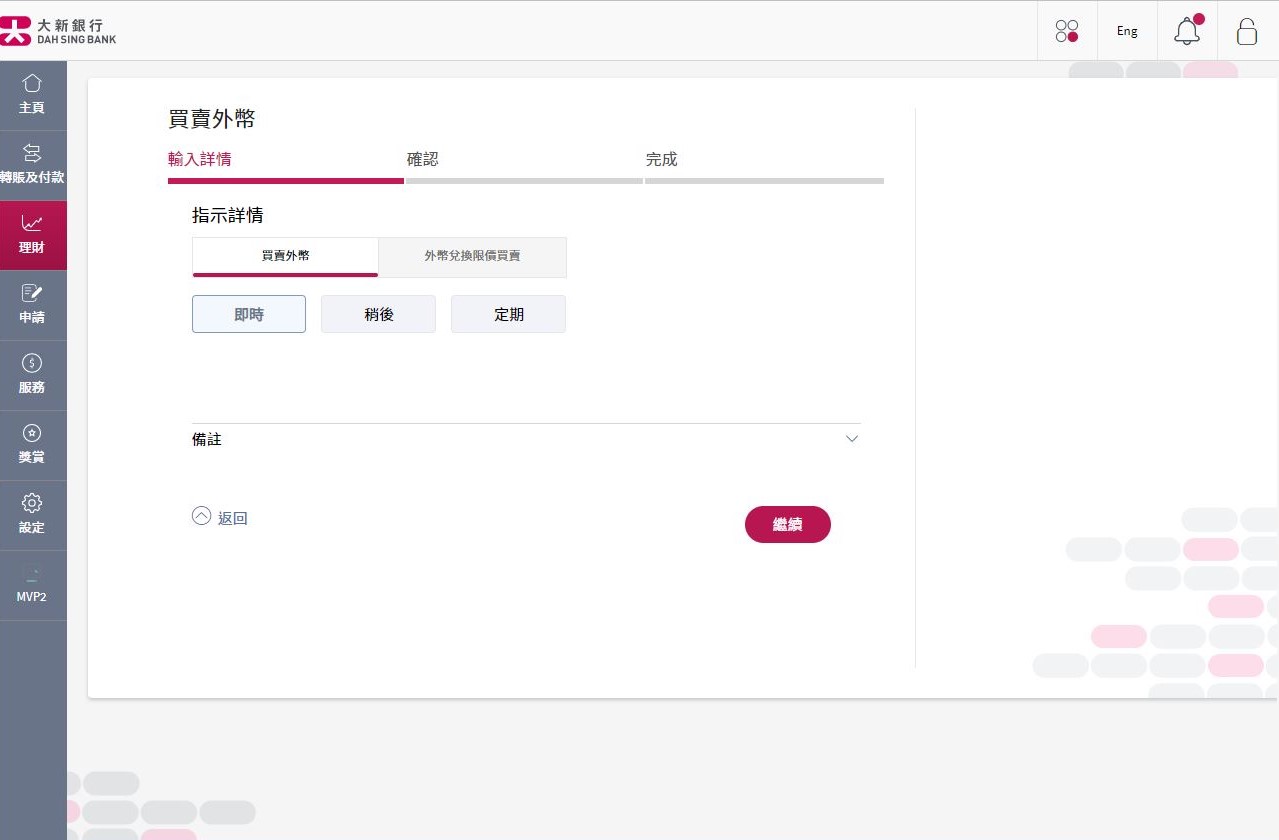1279x840 pixels.
Task: Open the 主頁 home icon in sidebar
Action: (32, 84)
